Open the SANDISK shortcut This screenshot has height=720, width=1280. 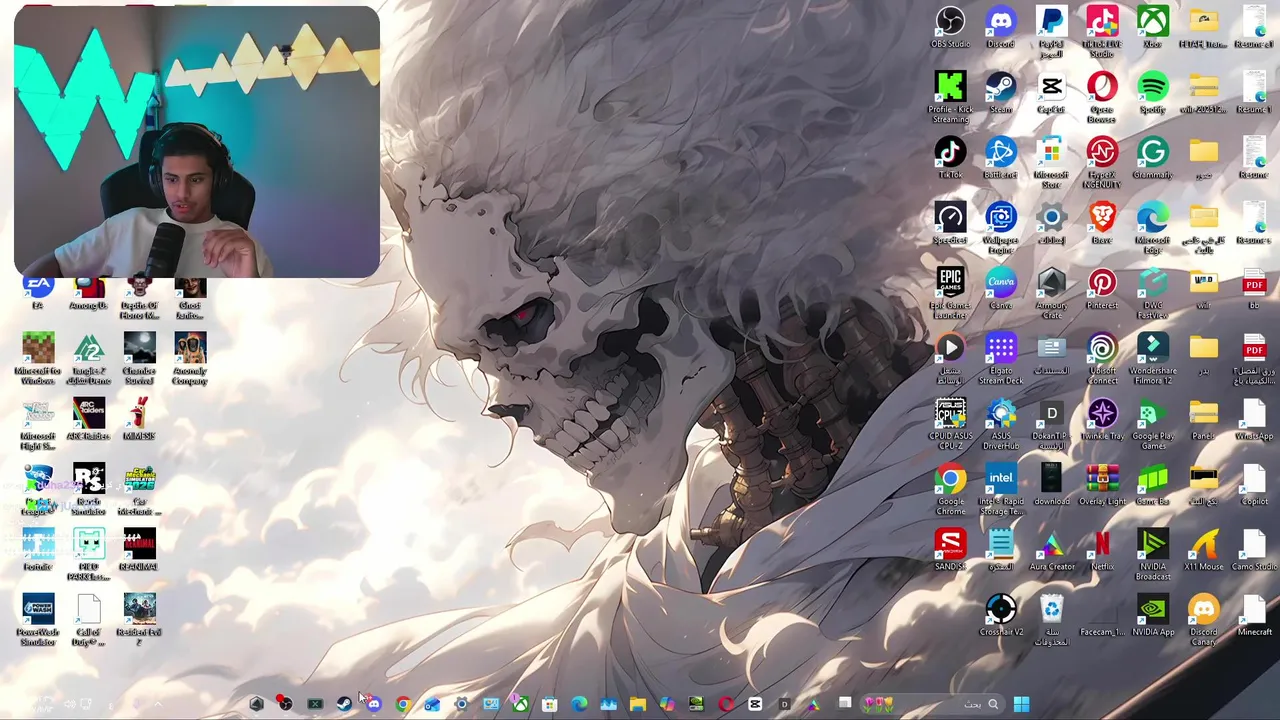click(x=950, y=550)
